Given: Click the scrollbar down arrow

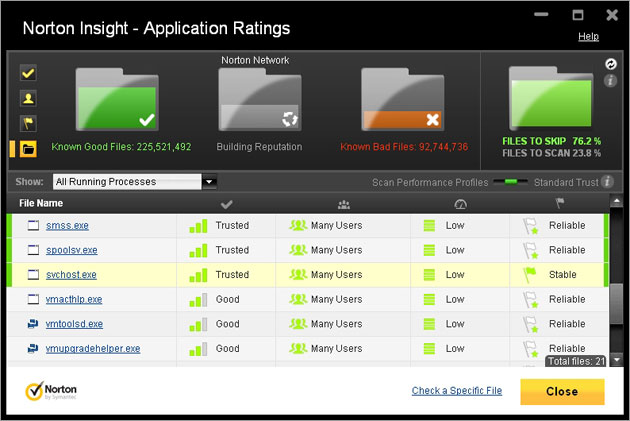Looking at the screenshot, I should pos(617,360).
